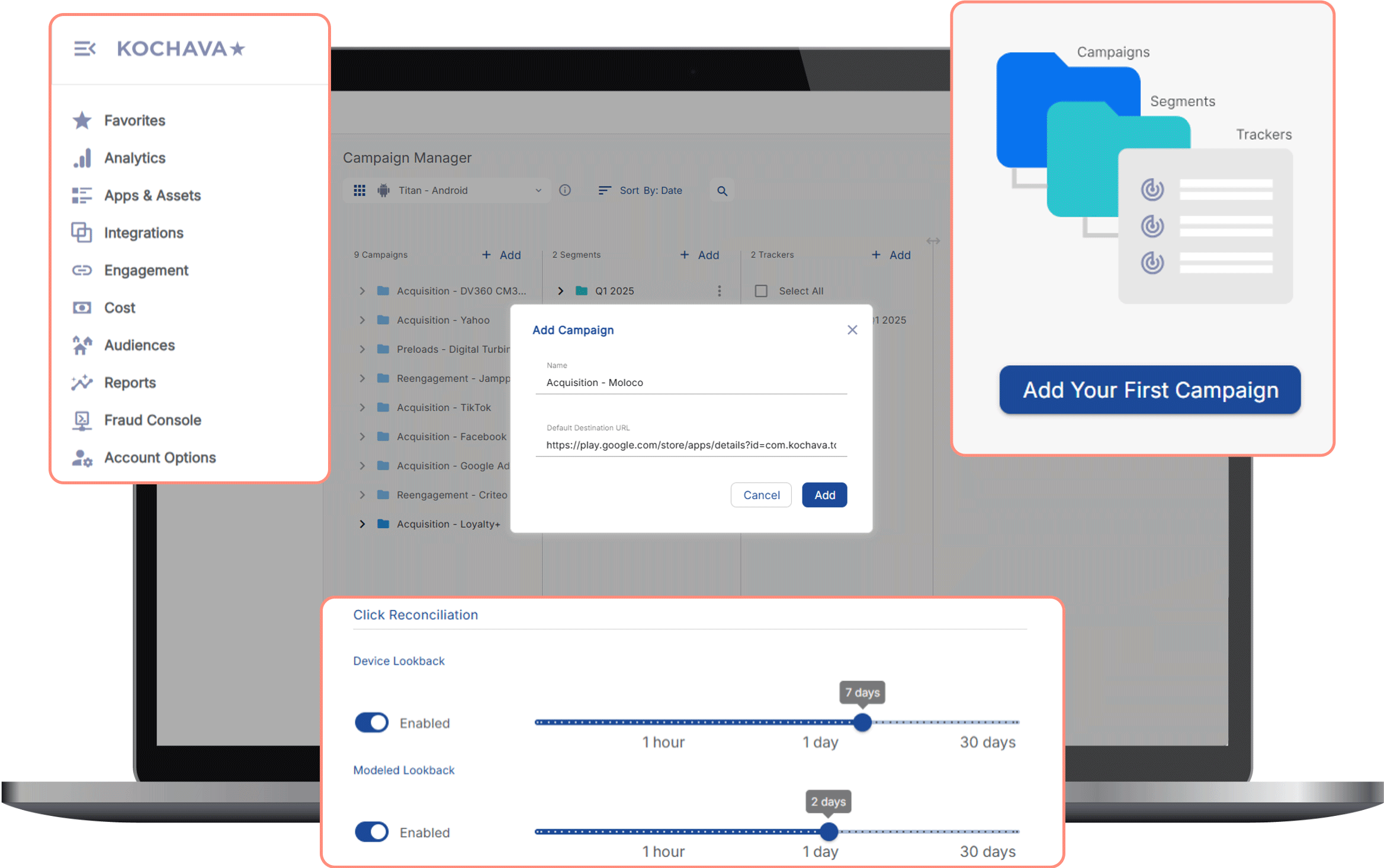Viewport: 1384px width, 868px height.
Task: Click the Add button in Add Campaign dialog
Action: point(824,495)
